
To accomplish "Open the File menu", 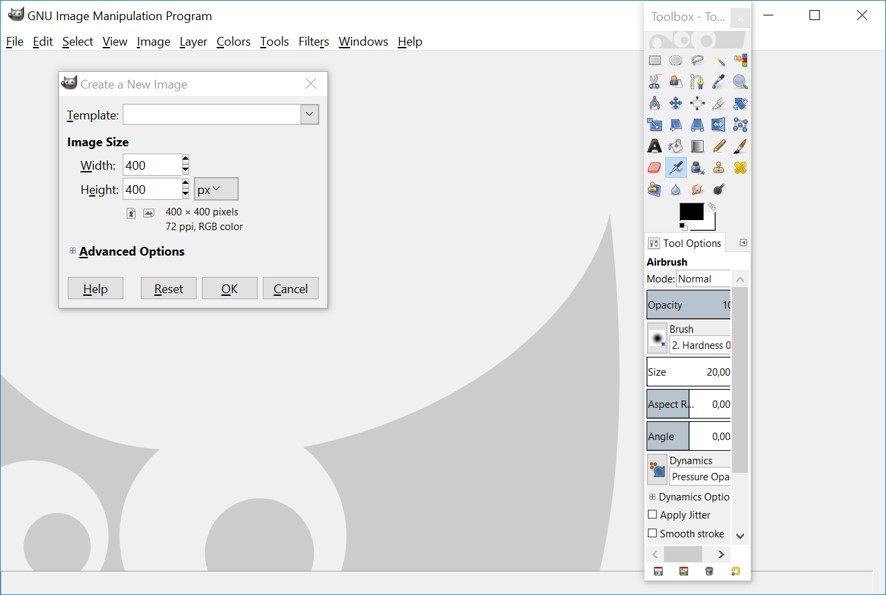I will [x=15, y=41].
